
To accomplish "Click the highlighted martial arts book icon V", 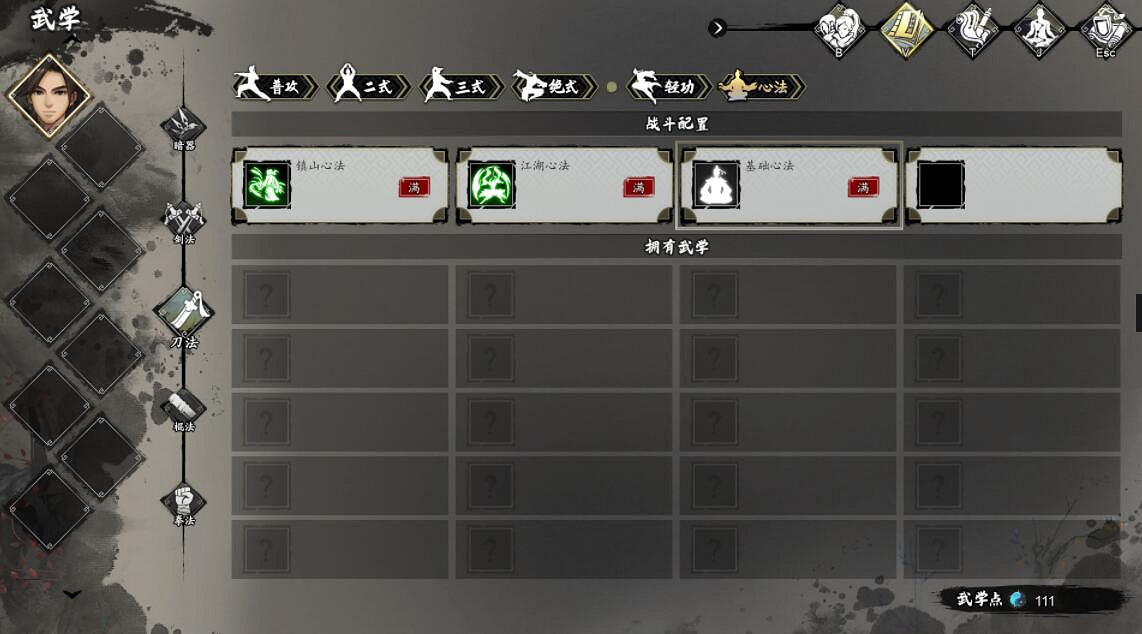I will (x=906, y=30).
